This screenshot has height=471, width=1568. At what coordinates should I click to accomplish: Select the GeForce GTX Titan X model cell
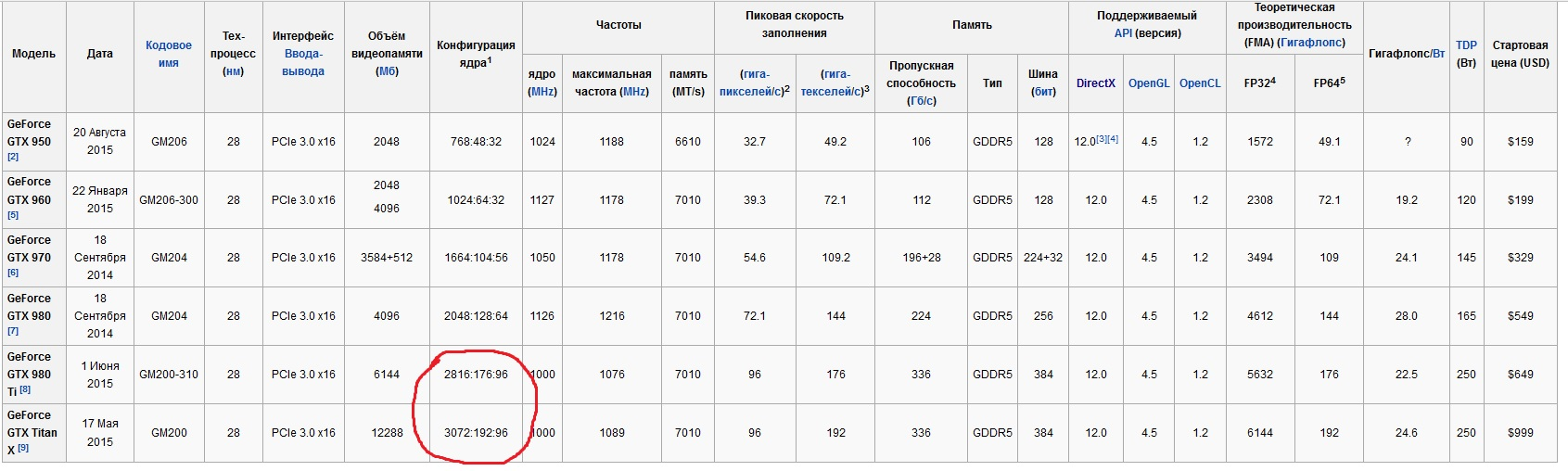(x=33, y=433)
